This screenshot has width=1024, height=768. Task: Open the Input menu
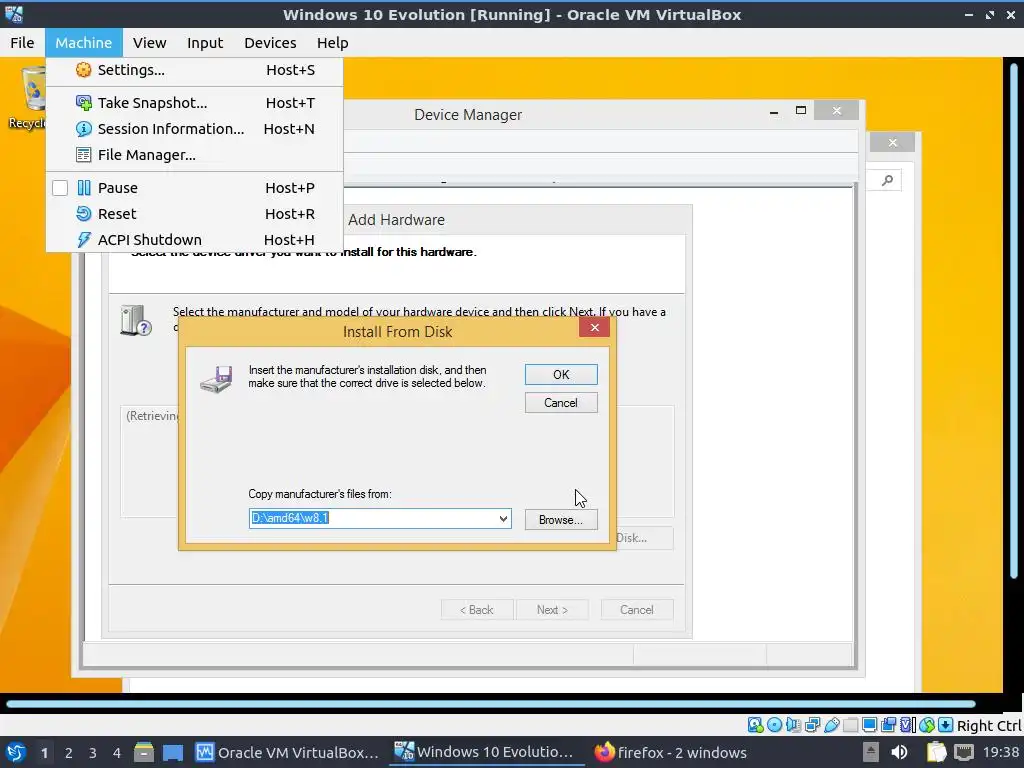tap(205, 42)
